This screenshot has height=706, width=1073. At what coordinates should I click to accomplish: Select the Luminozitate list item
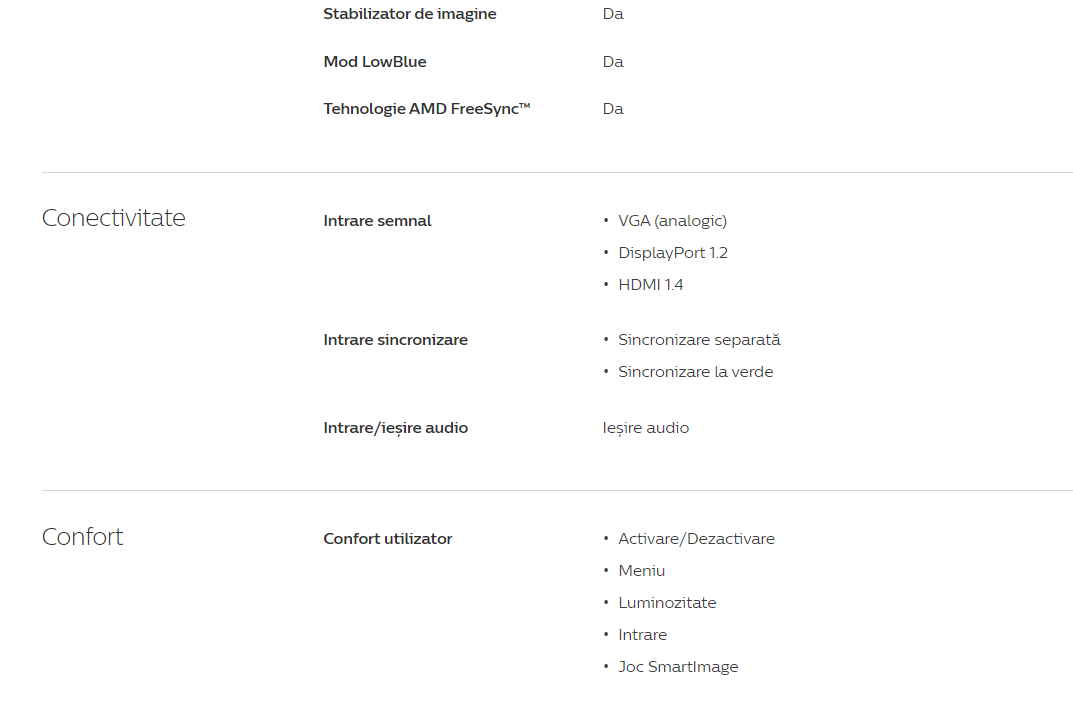[x=667, y=603]
